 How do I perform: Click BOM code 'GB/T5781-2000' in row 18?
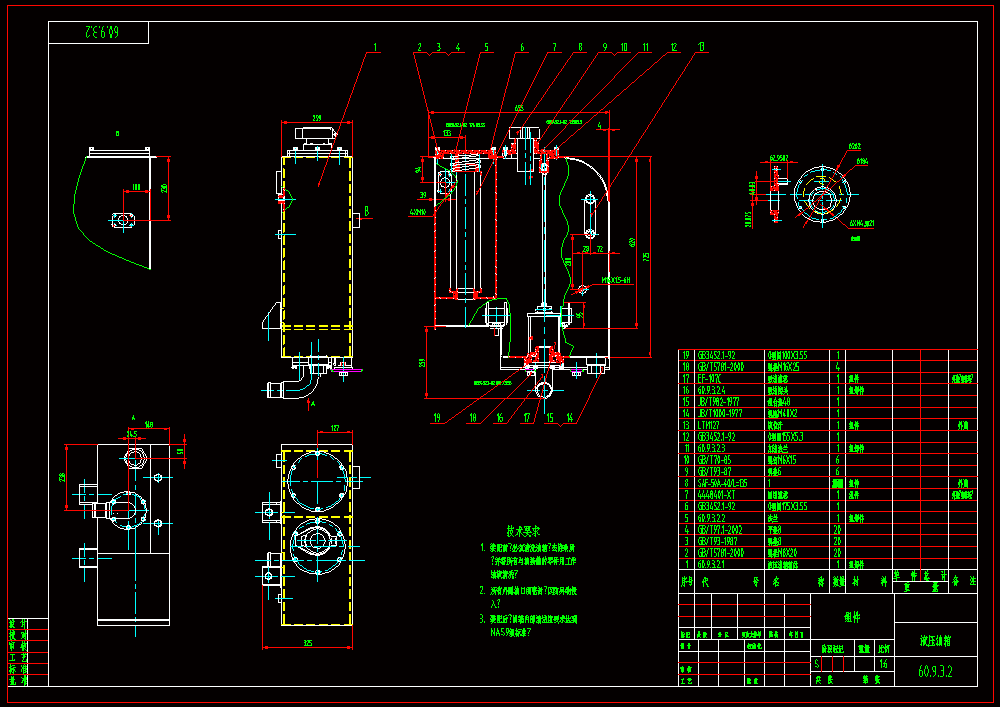(x=719, y=367)
